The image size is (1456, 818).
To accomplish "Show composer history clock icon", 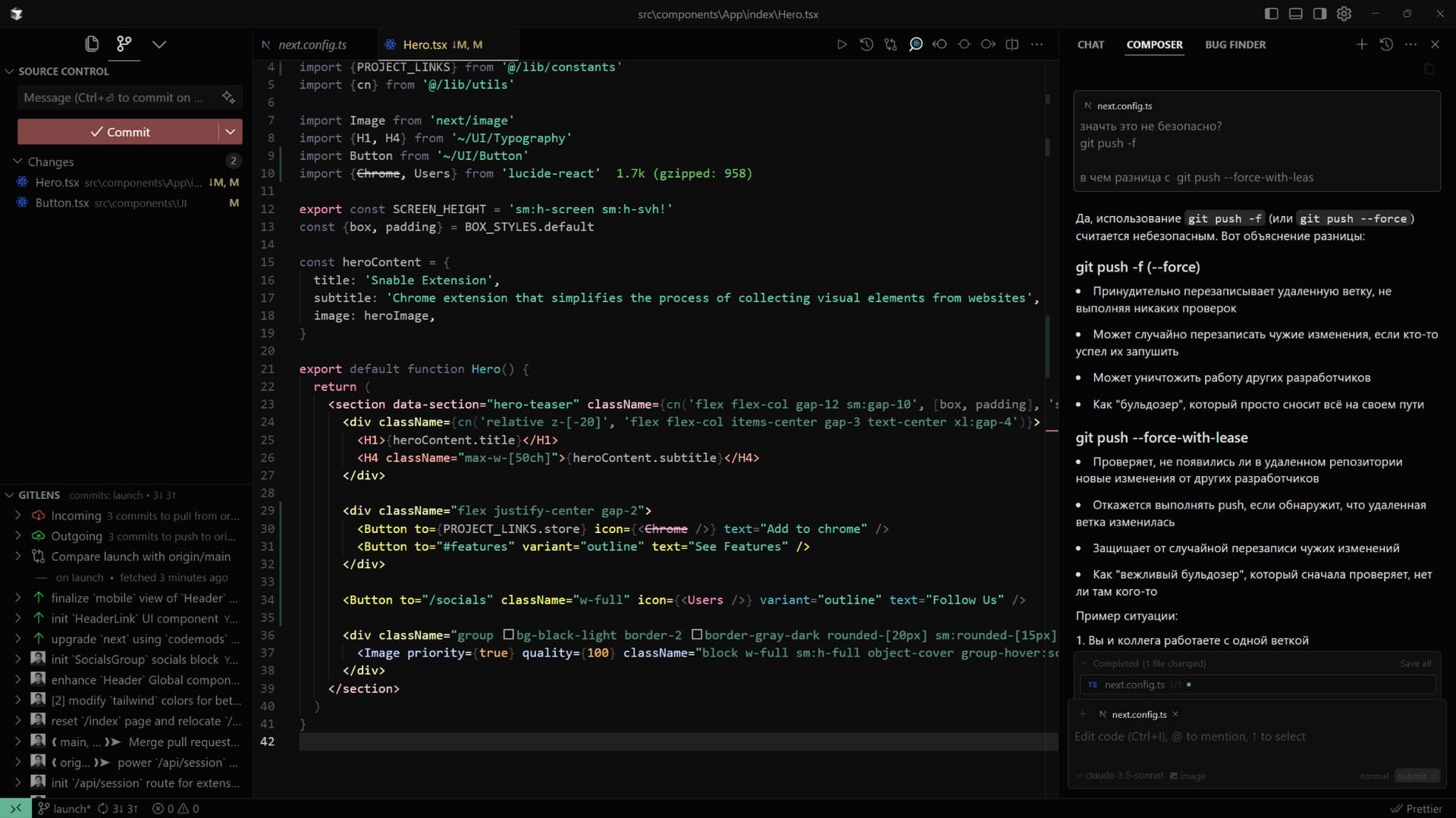I will tap(1386, 44).
